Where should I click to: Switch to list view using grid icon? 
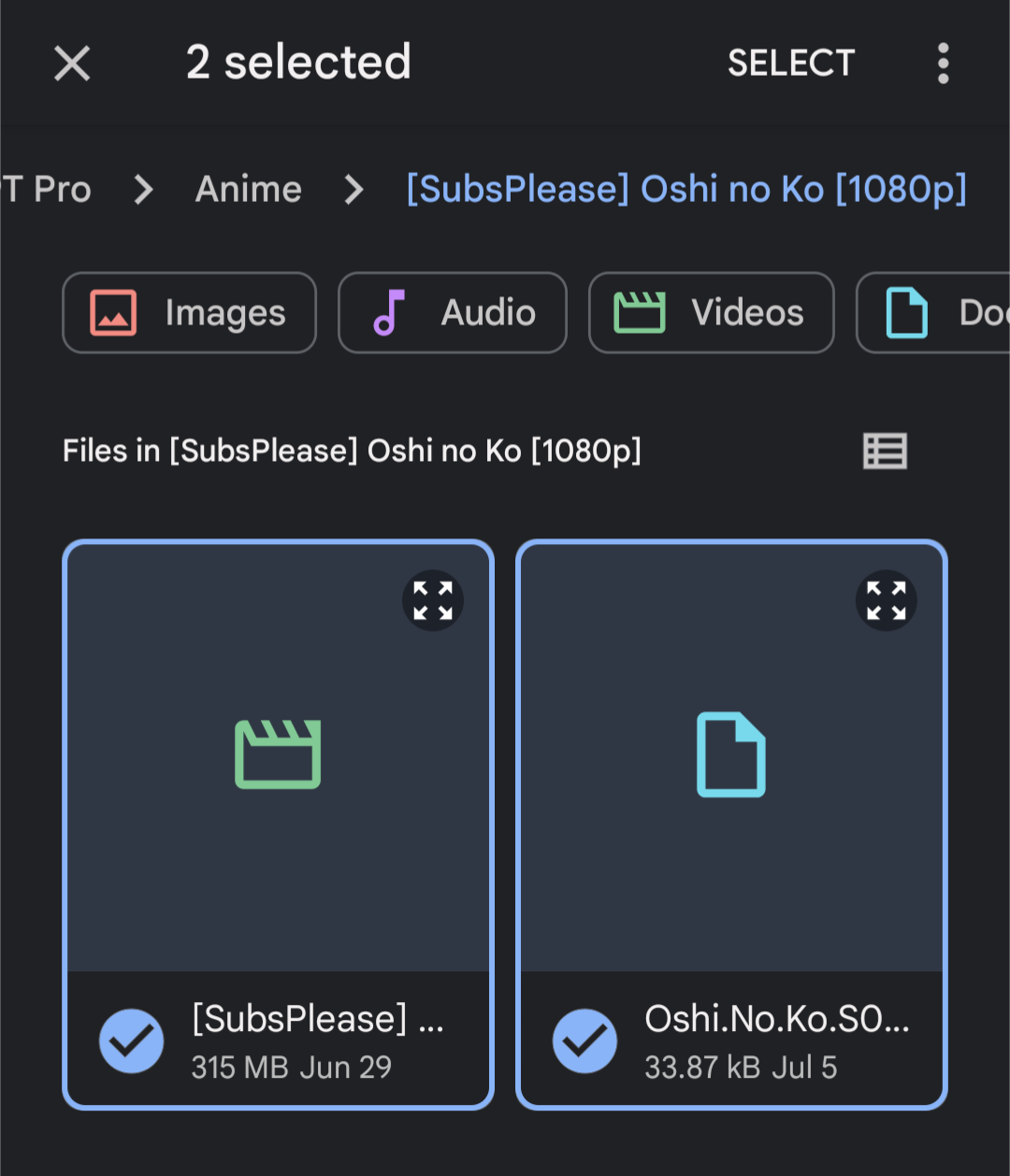pos(885,451)
